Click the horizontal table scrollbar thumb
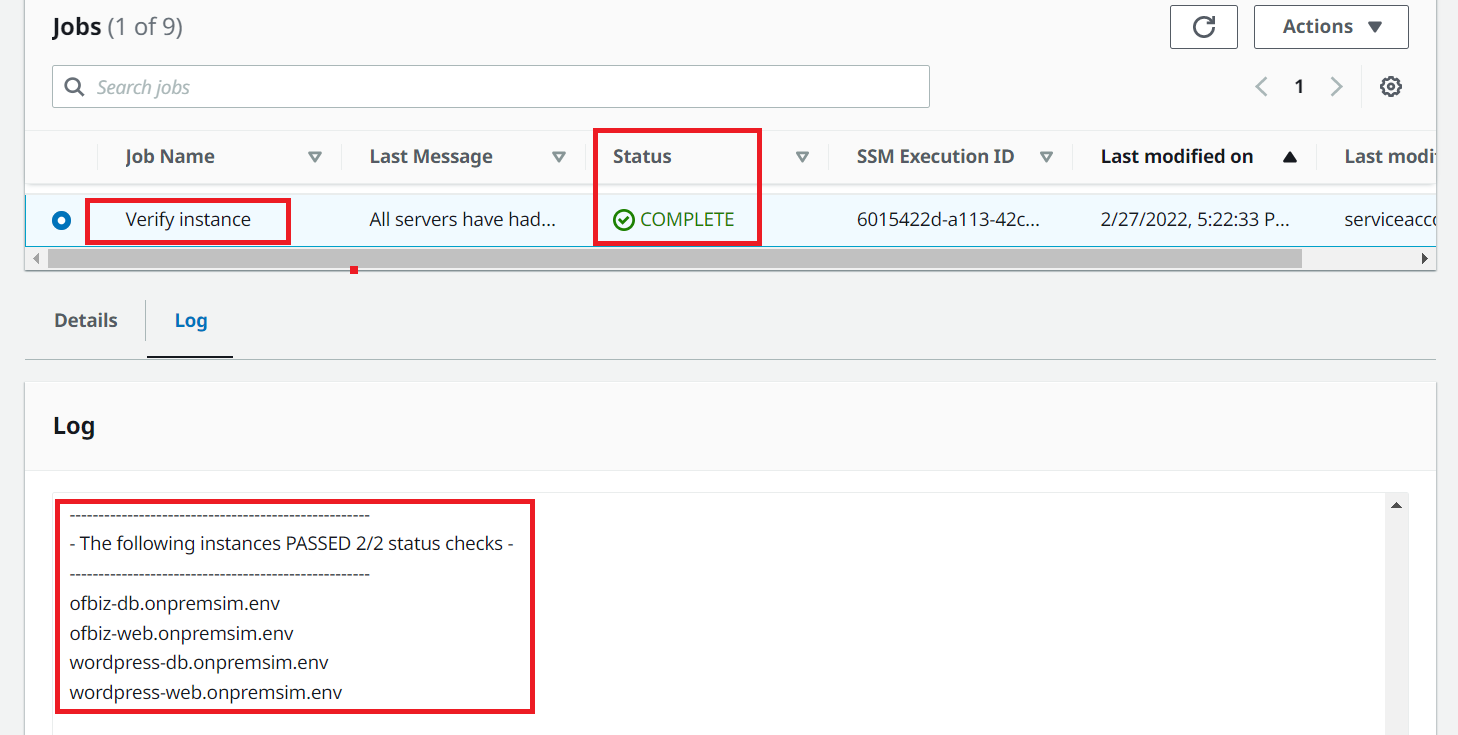The width and height of the screenshot is (1458, 735). [675, 259]
